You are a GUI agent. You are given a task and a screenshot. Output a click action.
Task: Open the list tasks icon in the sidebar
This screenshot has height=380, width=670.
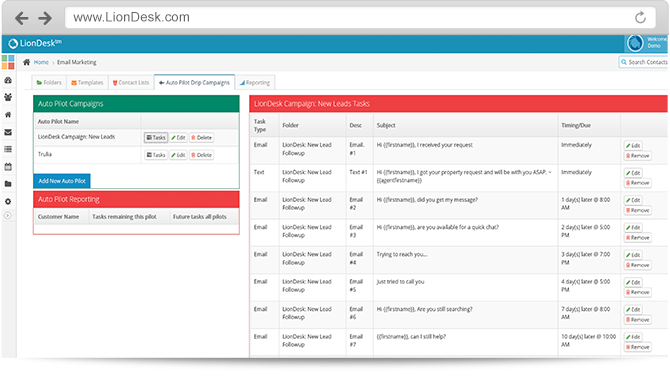coord(8,149)
